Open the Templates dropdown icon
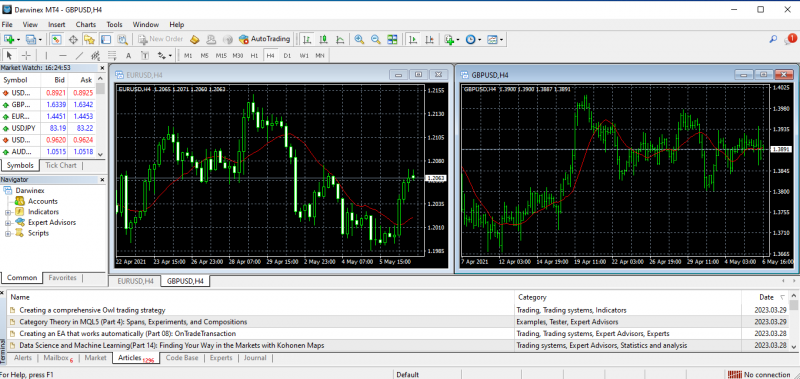Viewport: 800px width, 379px height. pos(495,39)
